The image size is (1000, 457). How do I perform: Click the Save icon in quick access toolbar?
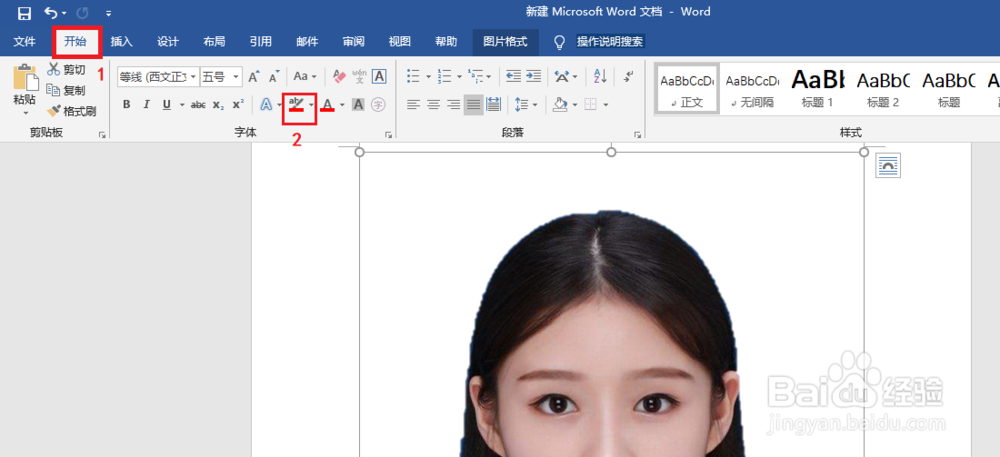24,13
